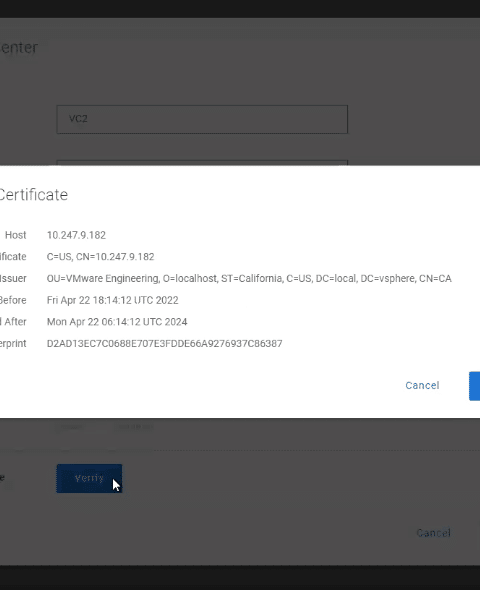This screenshot has height=590, width=480.
Task: Select date Mon Apr 22 06:14:12 UTC 2024
Action: 117,322
